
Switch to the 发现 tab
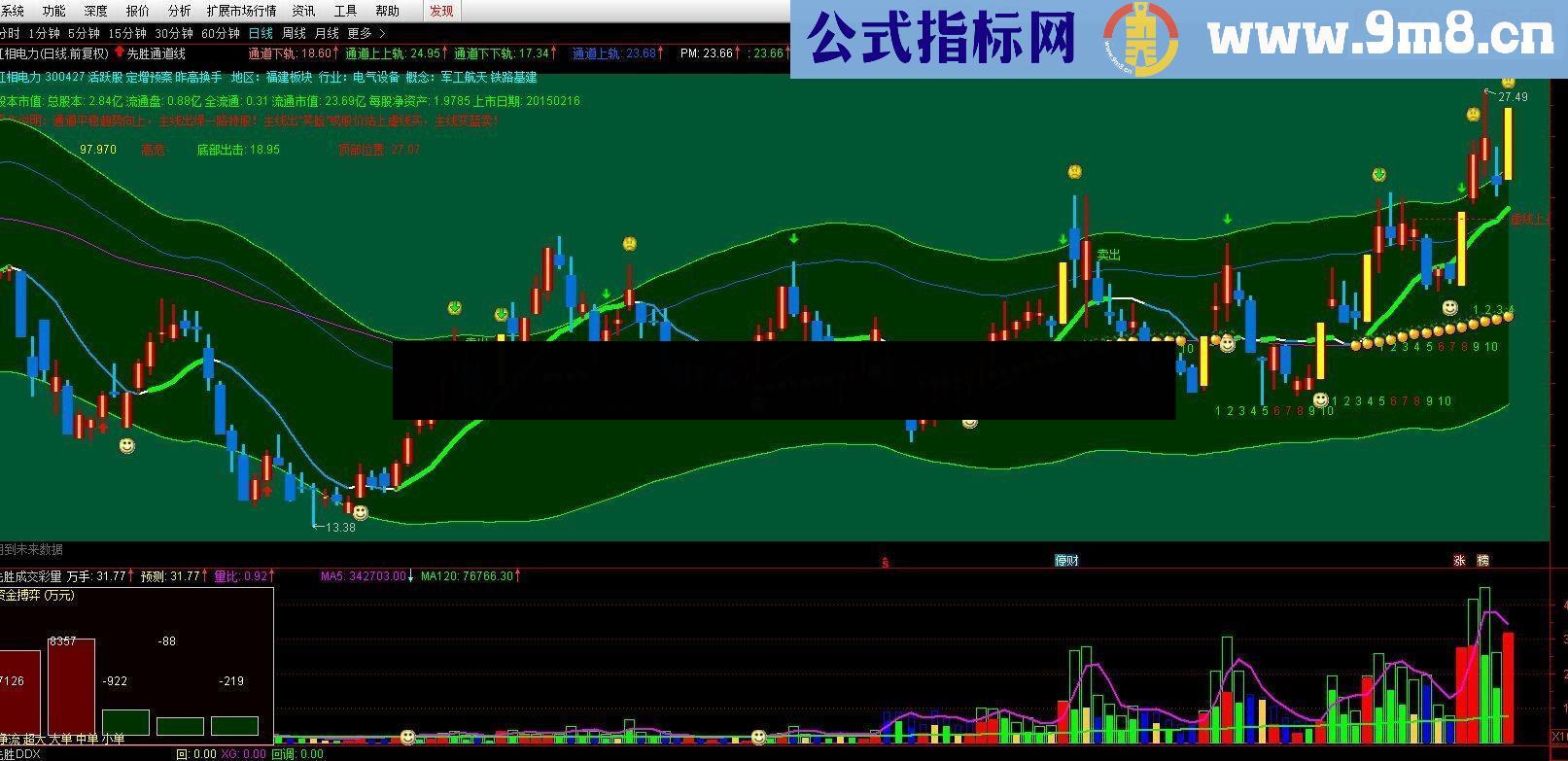point(441,11)
